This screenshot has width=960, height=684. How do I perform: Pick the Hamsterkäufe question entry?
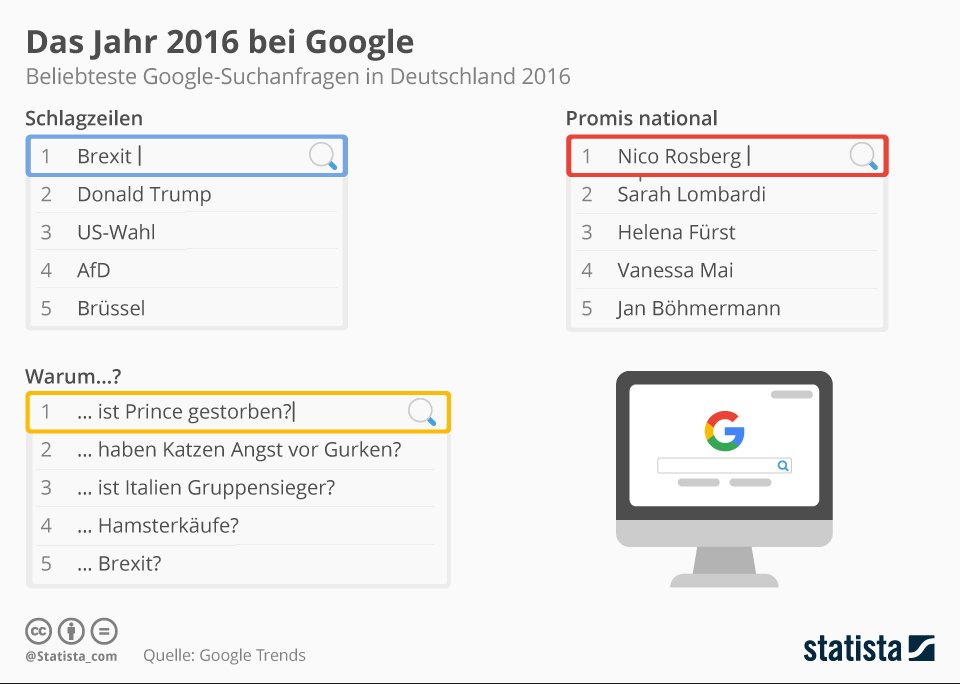[x=238, y=525]
